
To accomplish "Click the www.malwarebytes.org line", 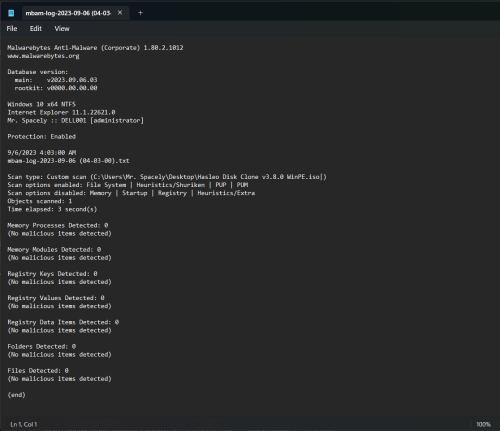I will tap(43, 56).
